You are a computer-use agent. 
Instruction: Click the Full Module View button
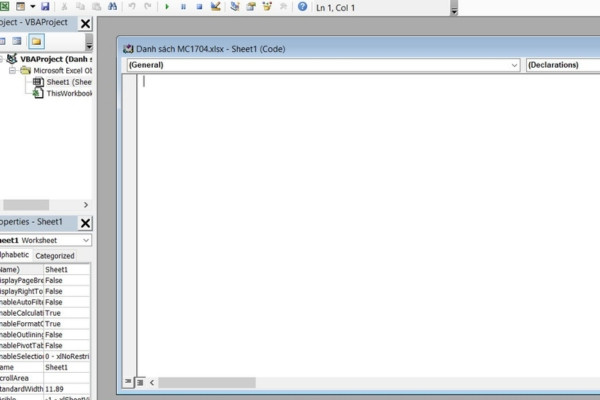tap(140, 382)
